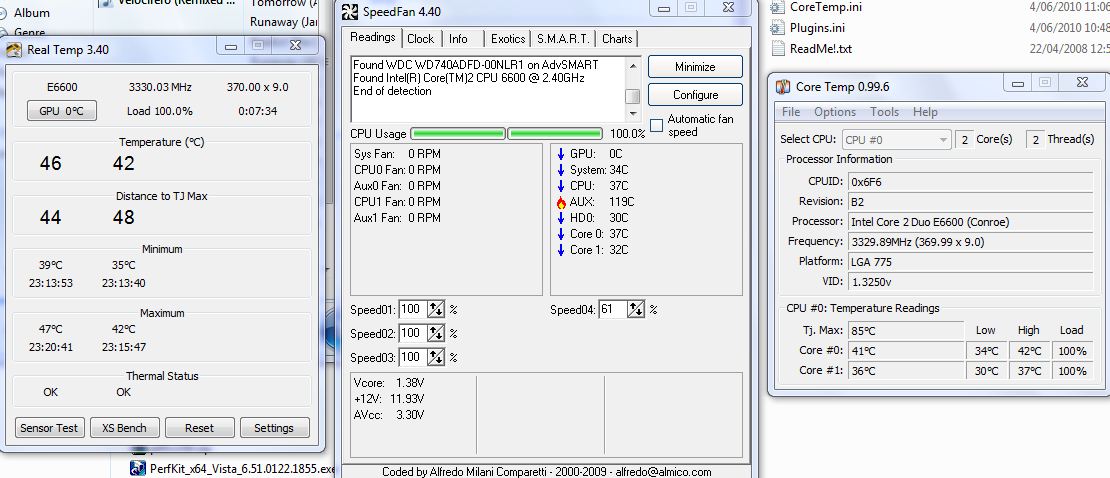The width and height of the screenshot is (1110, 478).
Task: Open the Core Temp Options menu
Action: coord(834,112)
